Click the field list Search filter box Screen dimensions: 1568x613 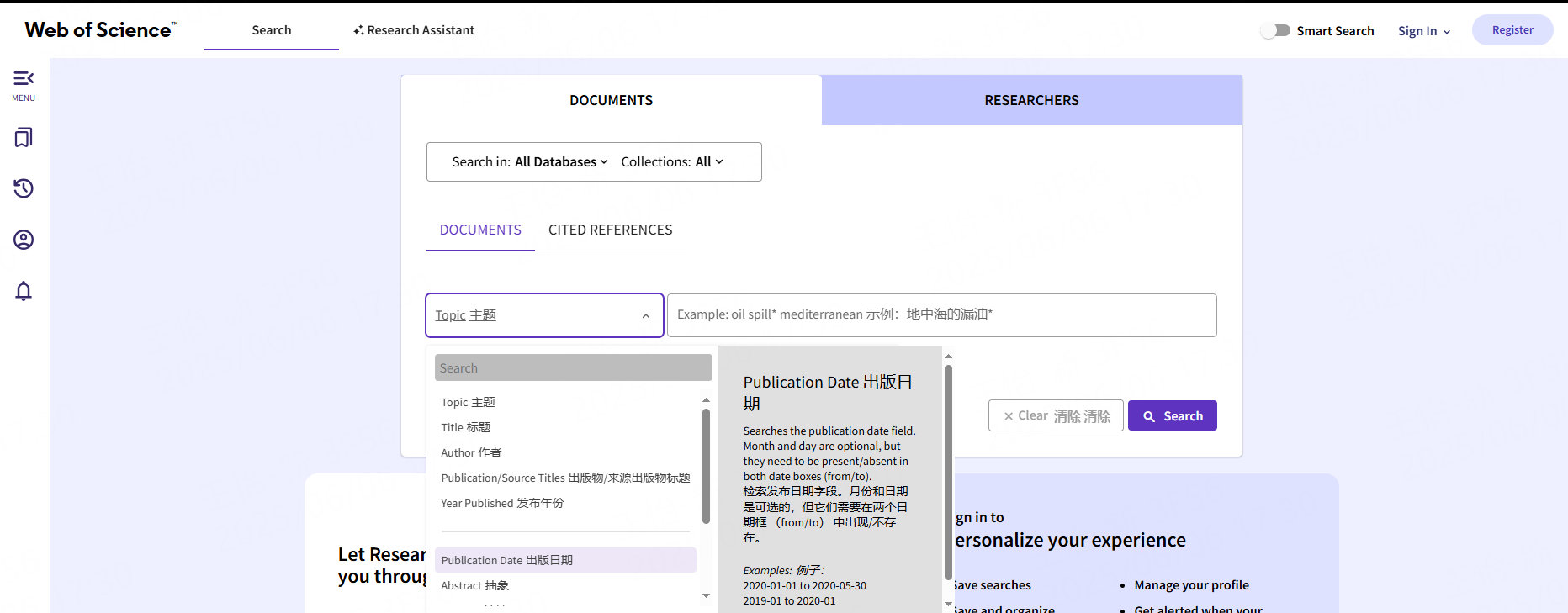574,367
